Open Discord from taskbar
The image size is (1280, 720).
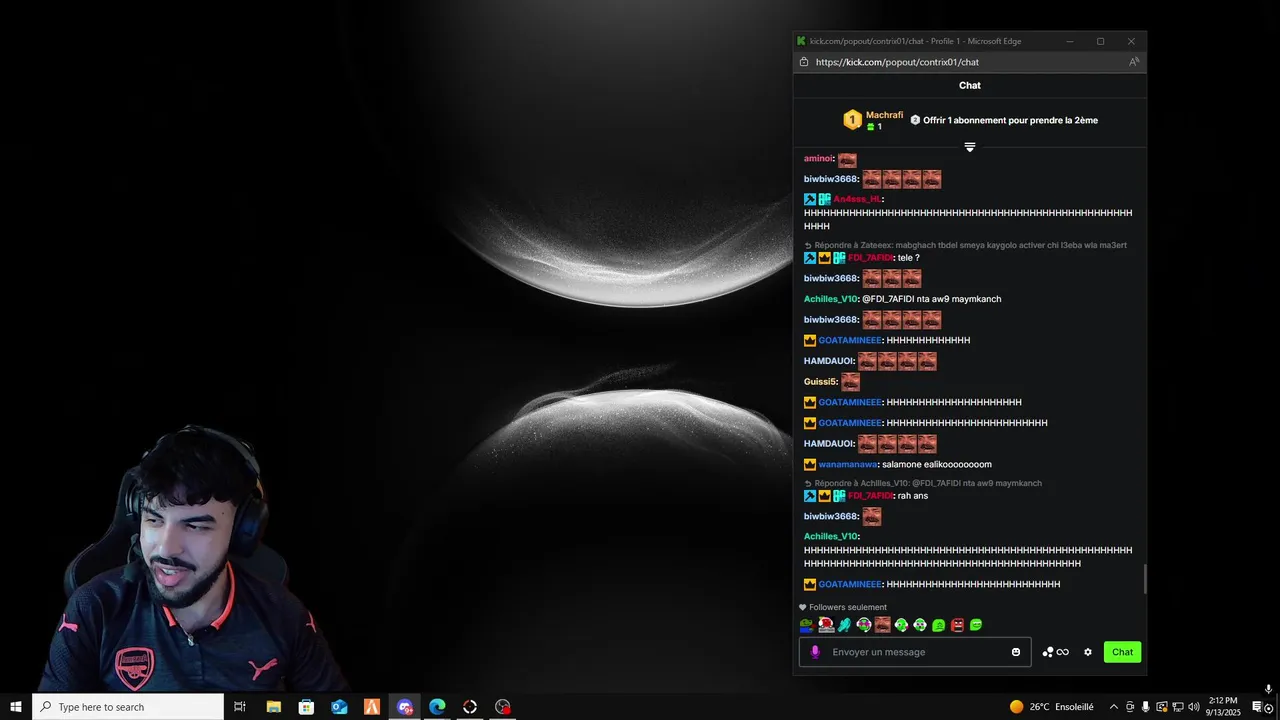click(x=405, y=707)
